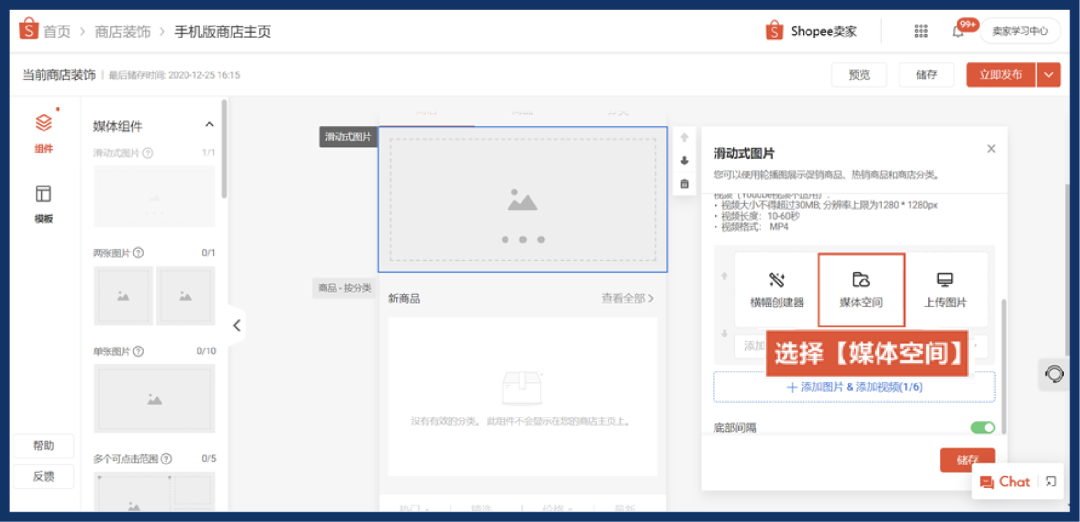Select the 横幅创建器 banner creator option
This screenshot has width=1080, height=522.
coord(776,289)
